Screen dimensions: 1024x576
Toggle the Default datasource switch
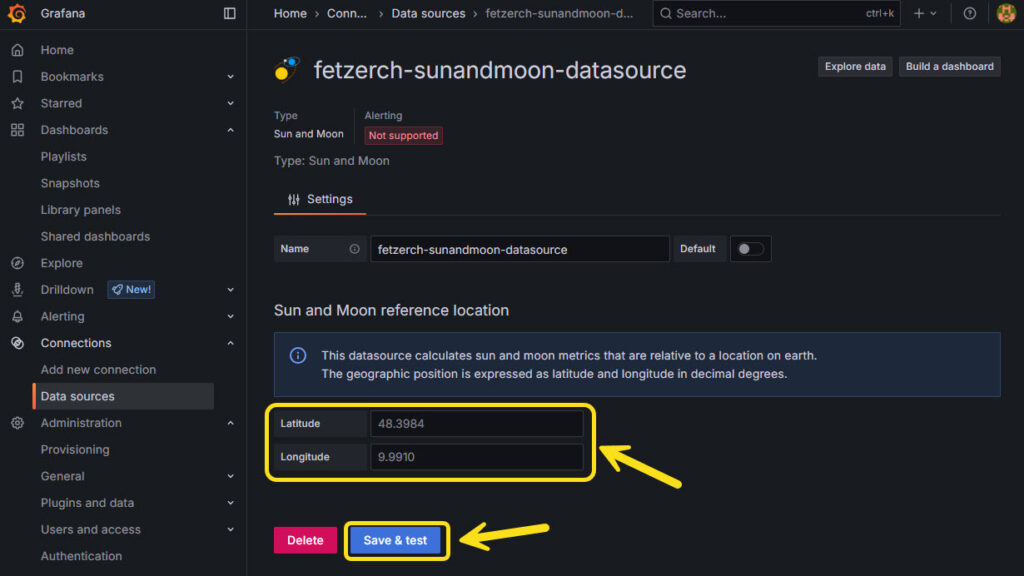click(750, 249)
